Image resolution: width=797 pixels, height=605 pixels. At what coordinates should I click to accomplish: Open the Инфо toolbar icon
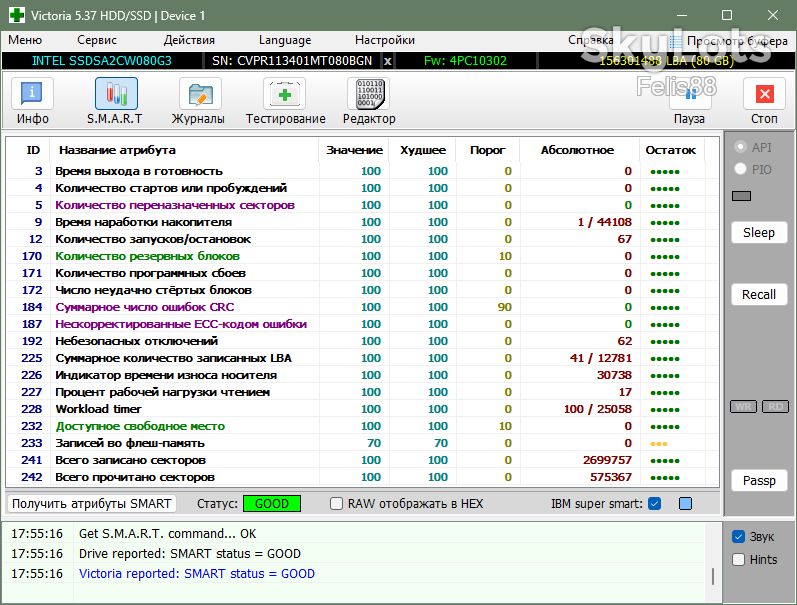(x=32, y=94)
